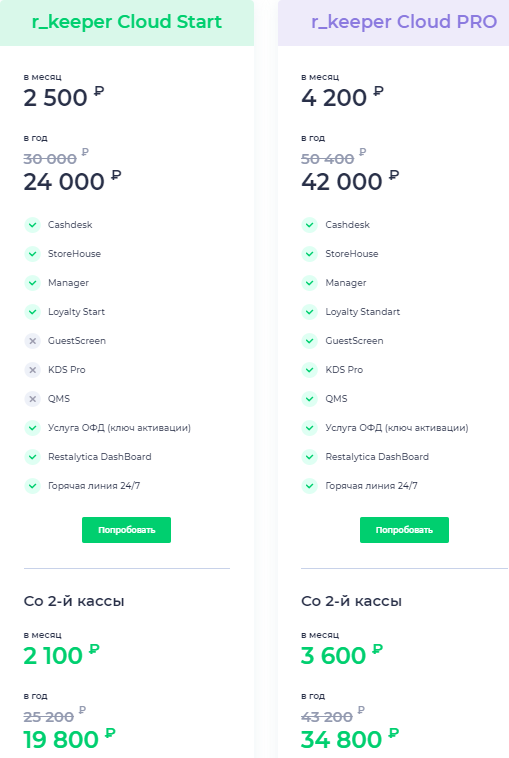Image resolution: width=509 pixels, height=758 pixels.
Task: Select the r_keeper Cloud Start plan header
Action: [x=127, y=23]
